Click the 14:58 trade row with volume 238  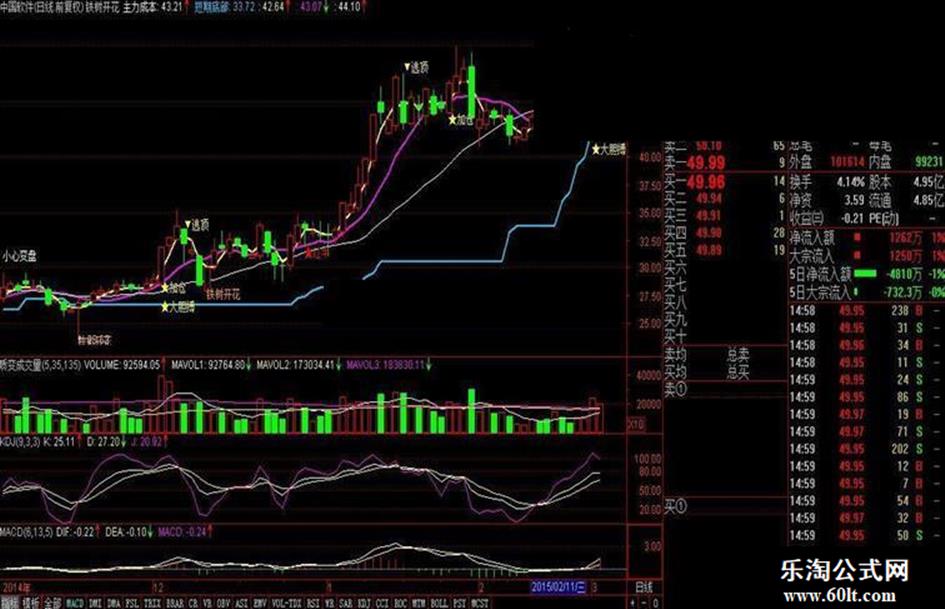866,311
